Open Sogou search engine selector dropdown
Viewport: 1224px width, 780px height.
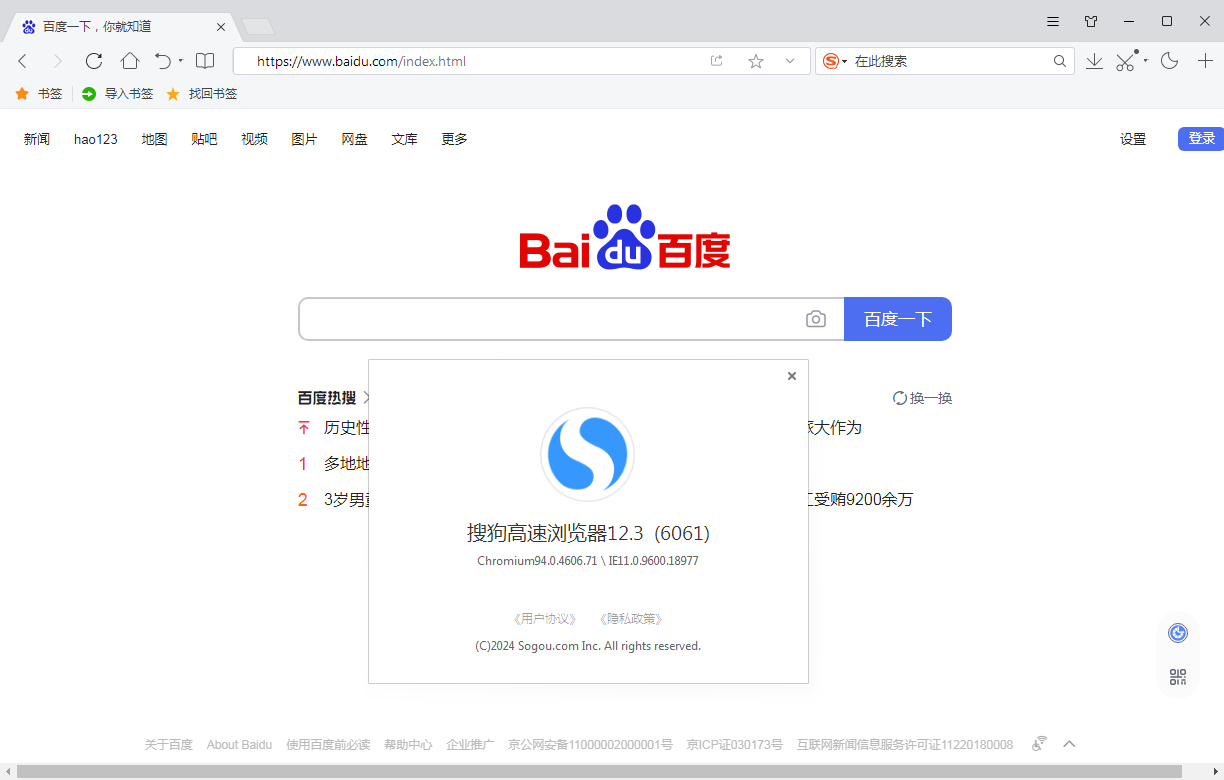834,61
